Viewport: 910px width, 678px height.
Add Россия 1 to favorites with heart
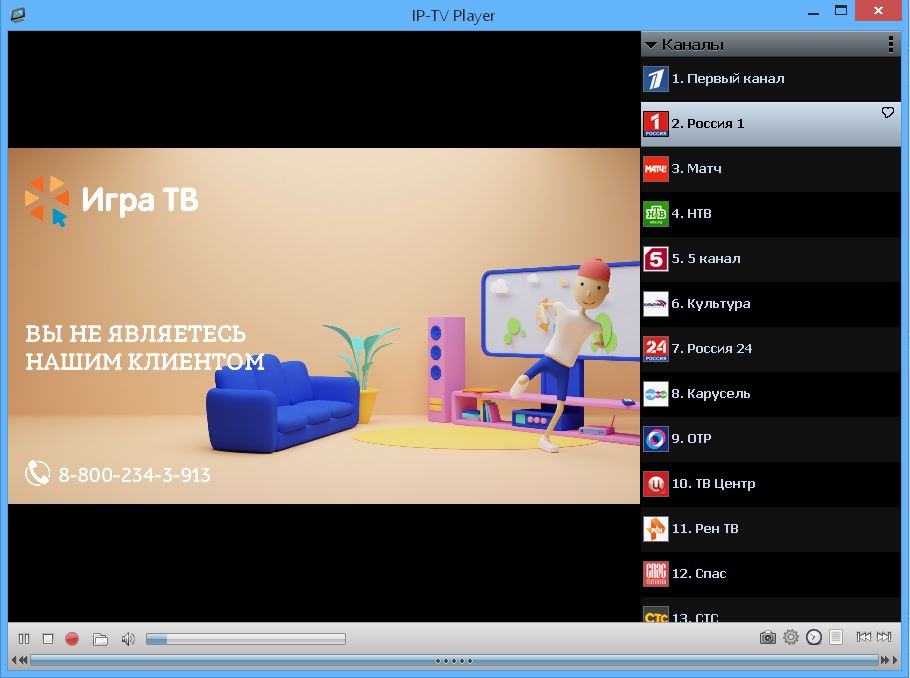[887, 112]
